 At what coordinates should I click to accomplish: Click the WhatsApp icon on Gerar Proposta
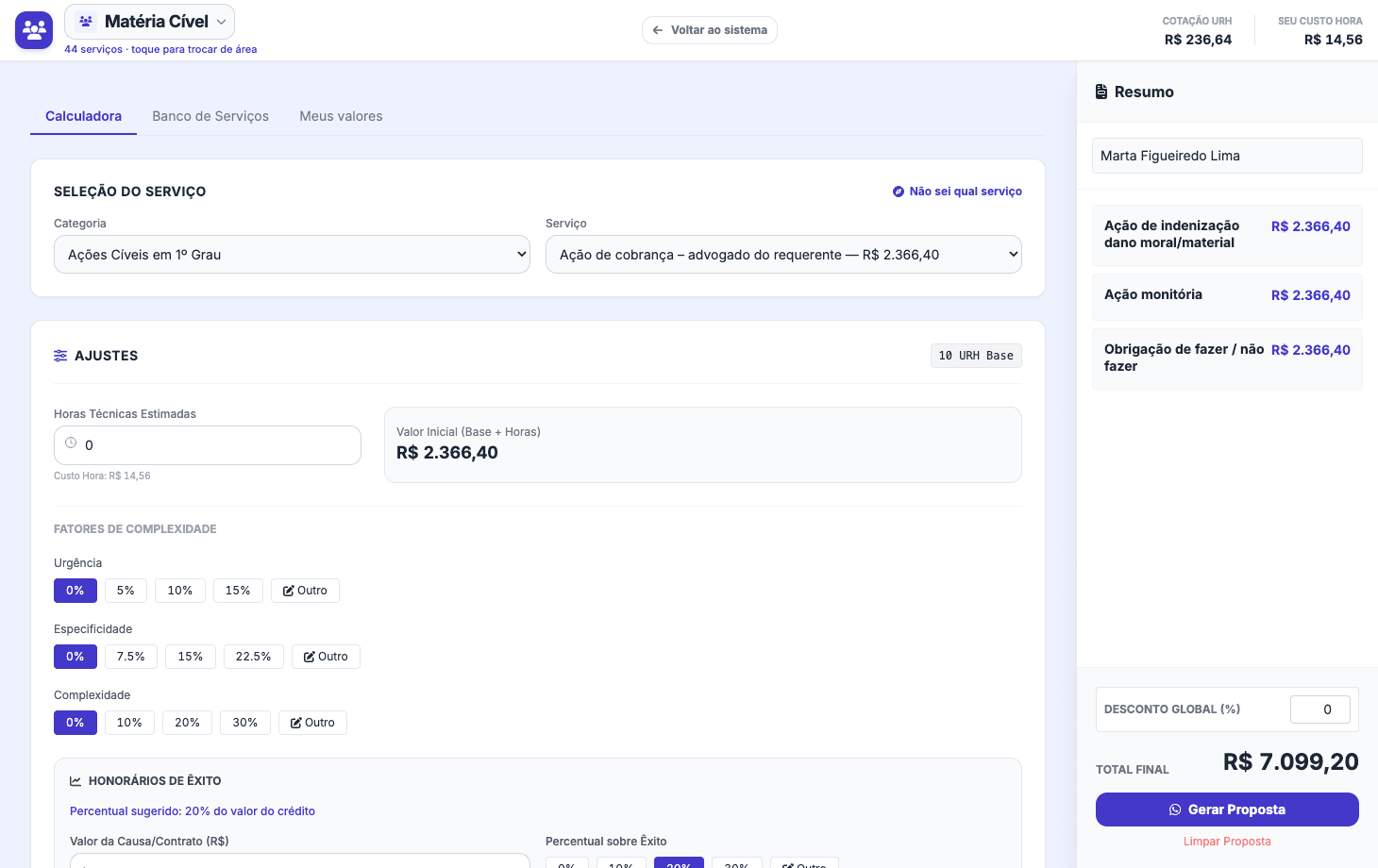coord(1175,810)
